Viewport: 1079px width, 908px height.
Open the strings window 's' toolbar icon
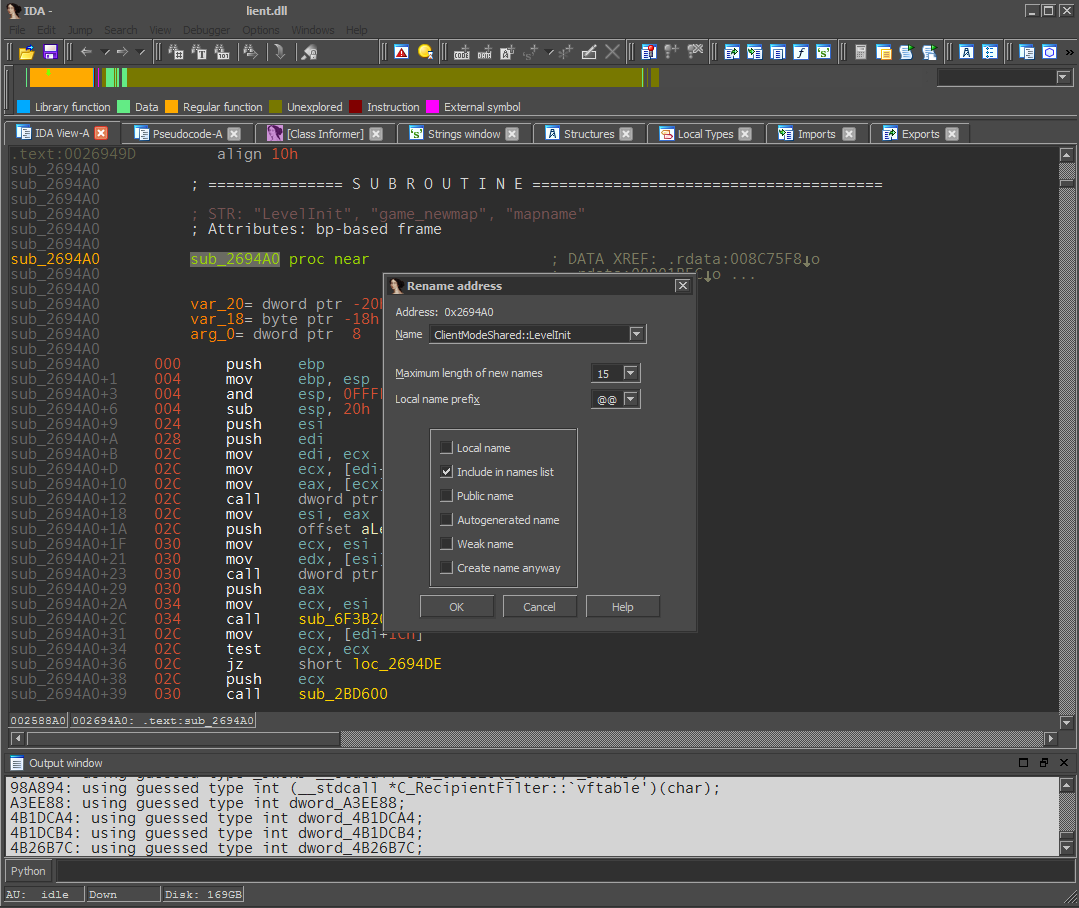coord(823,52)
